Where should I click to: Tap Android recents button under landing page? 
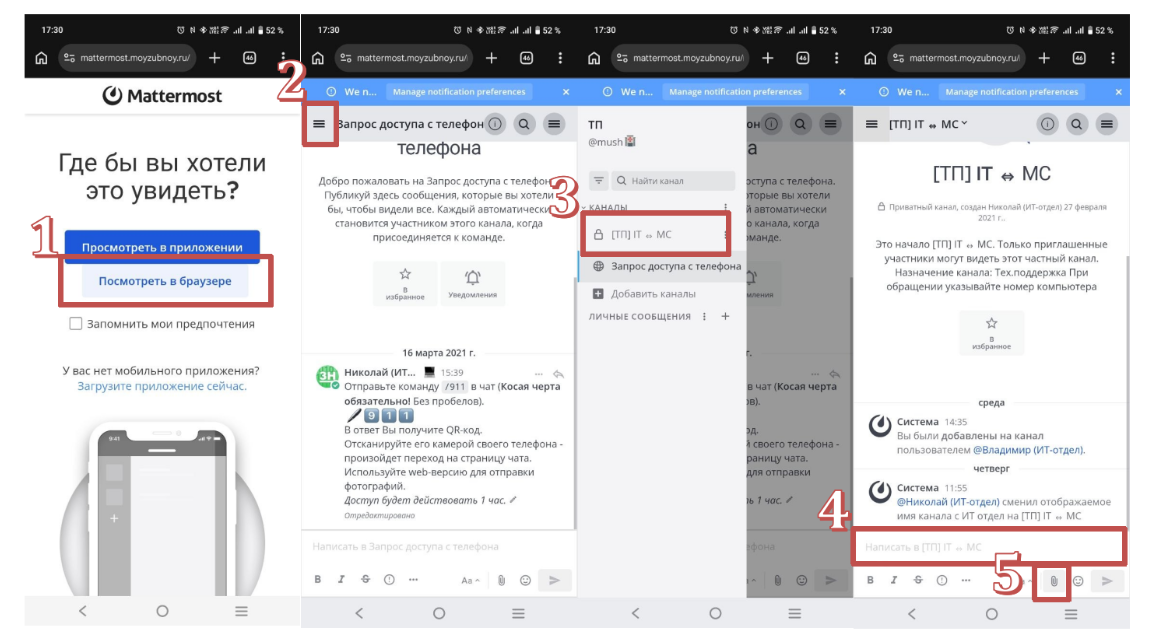241,611
